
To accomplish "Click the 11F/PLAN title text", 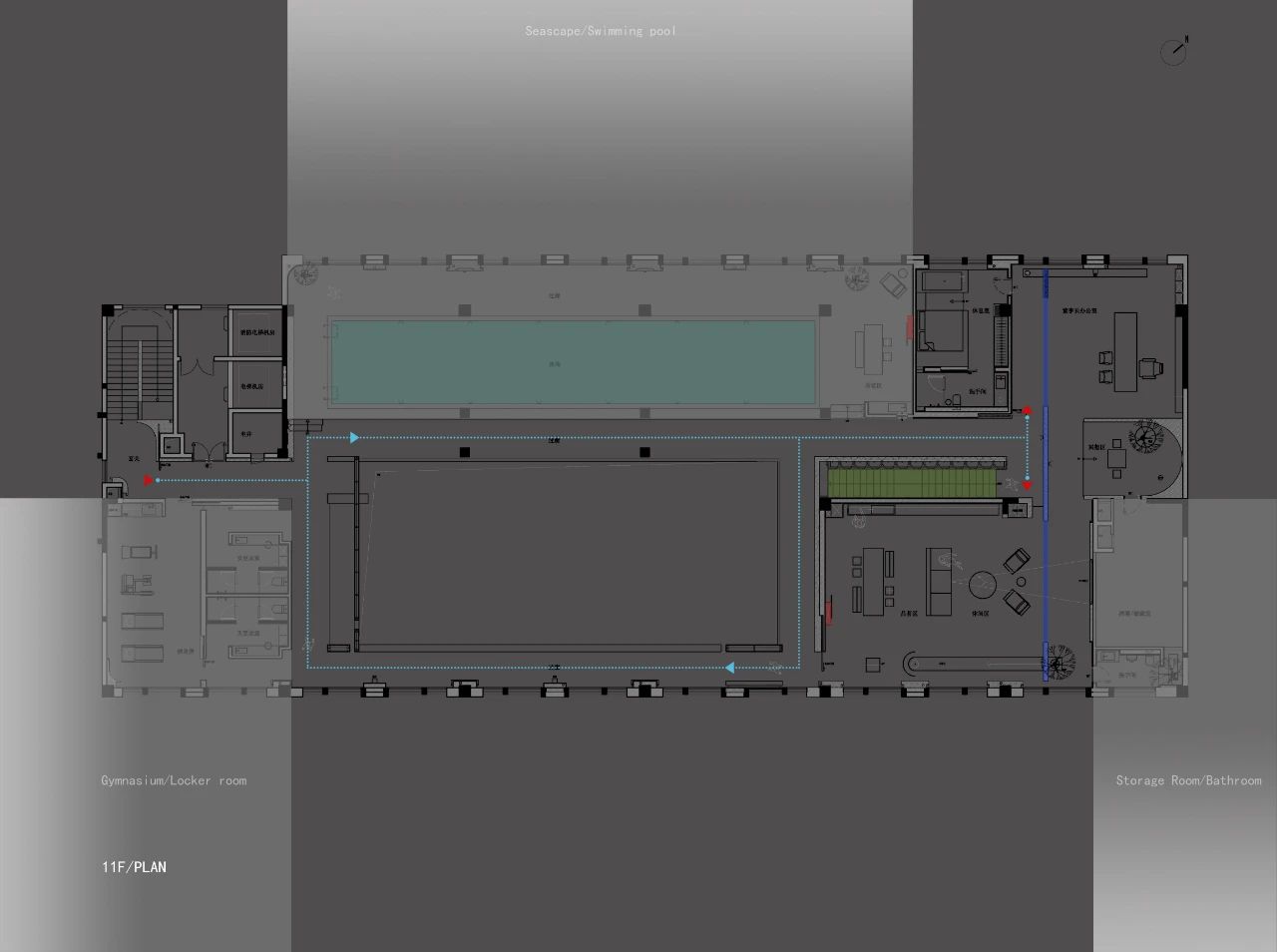I will point(134,867).
